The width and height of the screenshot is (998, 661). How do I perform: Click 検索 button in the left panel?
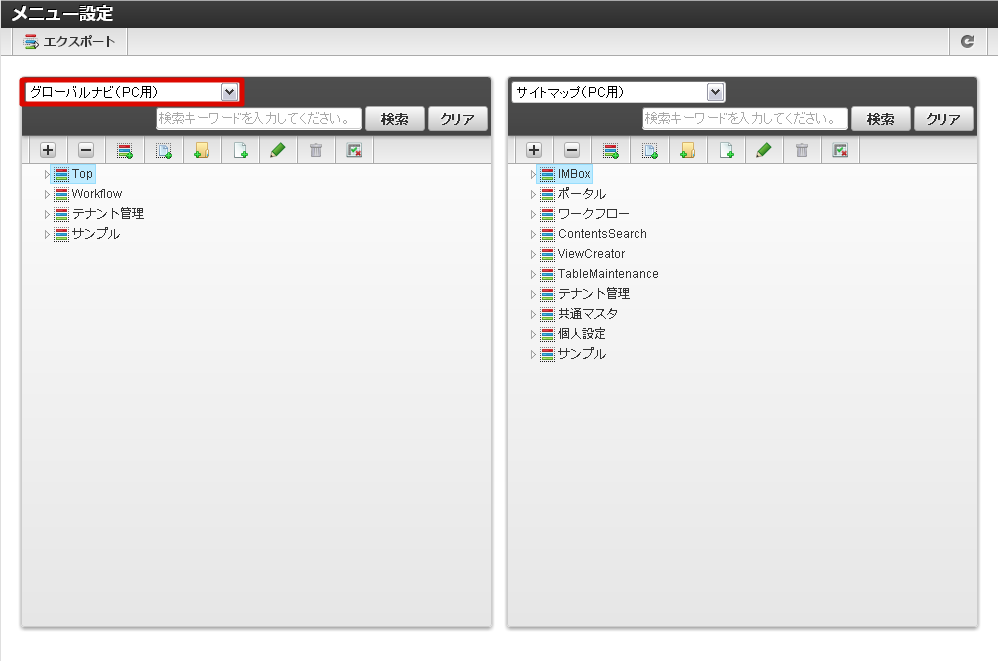(395, 119)
